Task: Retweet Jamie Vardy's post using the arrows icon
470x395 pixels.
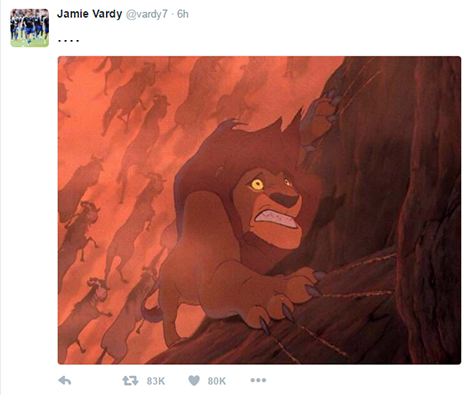Action: [x=130, y=380]
